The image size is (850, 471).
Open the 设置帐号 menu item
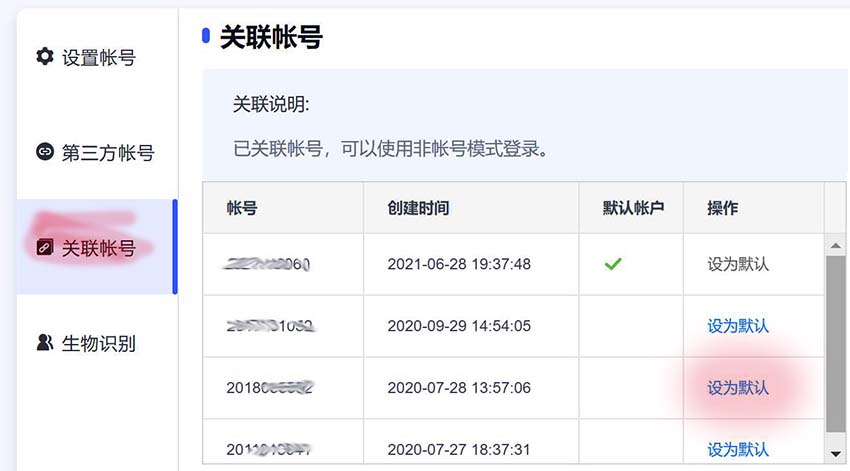coord(86,57)
